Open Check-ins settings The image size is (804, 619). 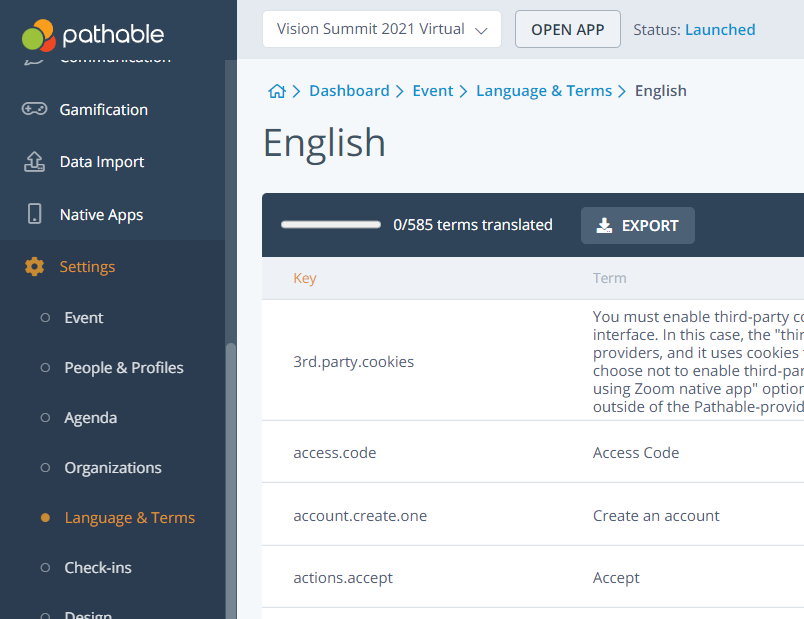(x=98, y=568)
